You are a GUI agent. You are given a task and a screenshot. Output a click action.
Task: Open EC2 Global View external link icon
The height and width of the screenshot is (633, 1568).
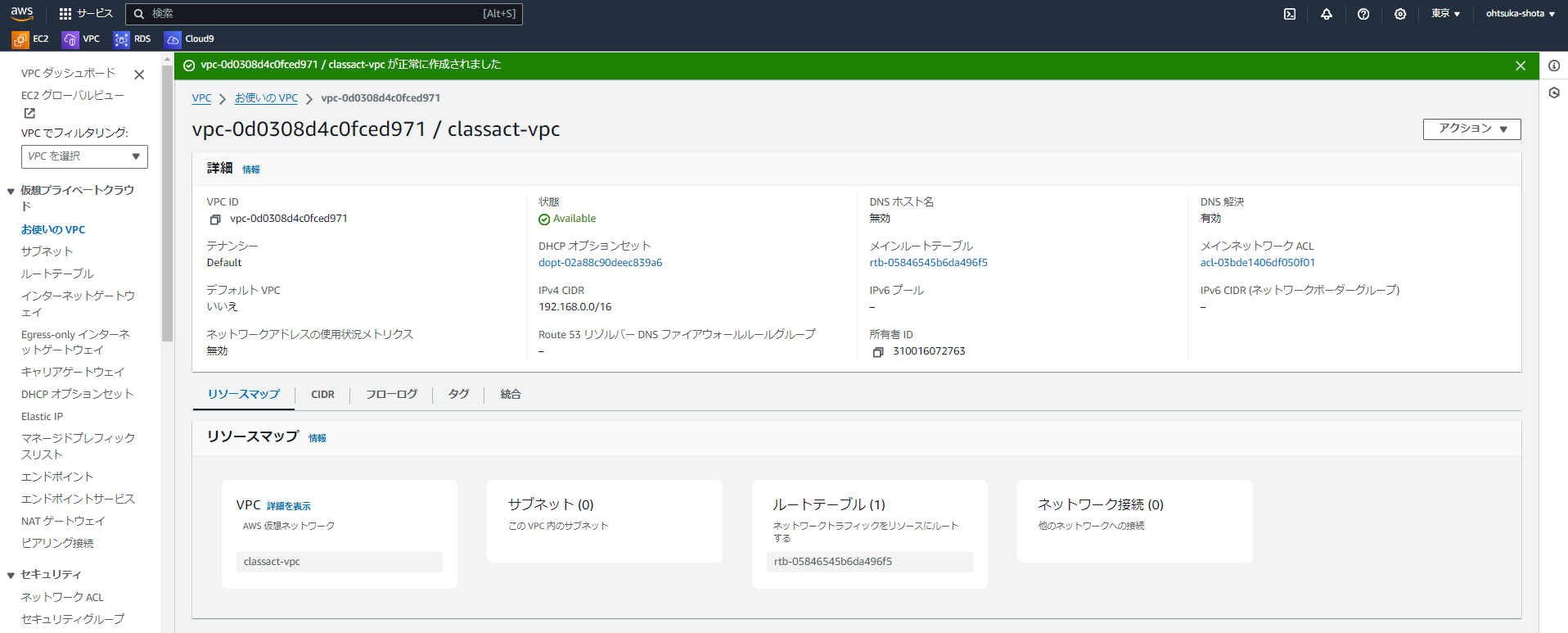point(29,113)
